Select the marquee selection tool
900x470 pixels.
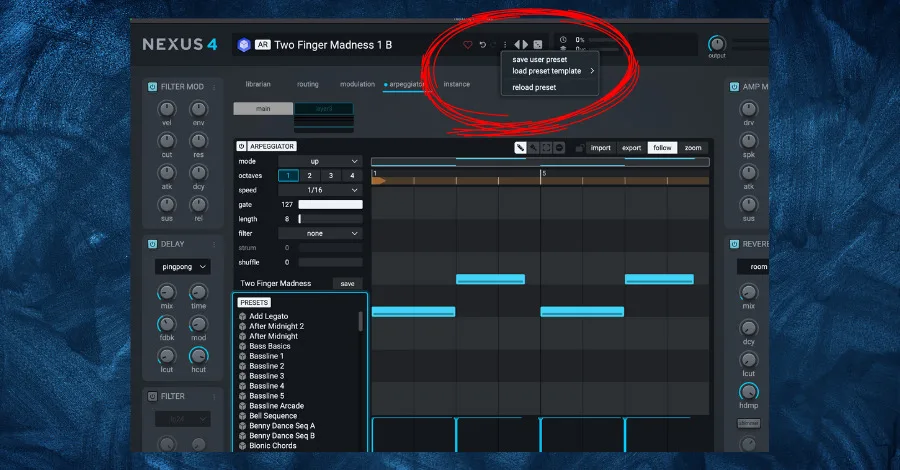point(546,147)
